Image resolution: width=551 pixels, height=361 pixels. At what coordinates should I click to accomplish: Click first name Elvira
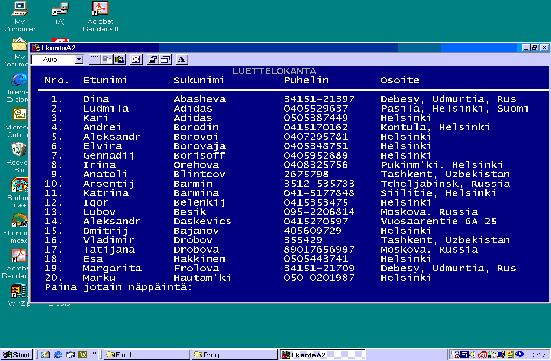point(102,146)
